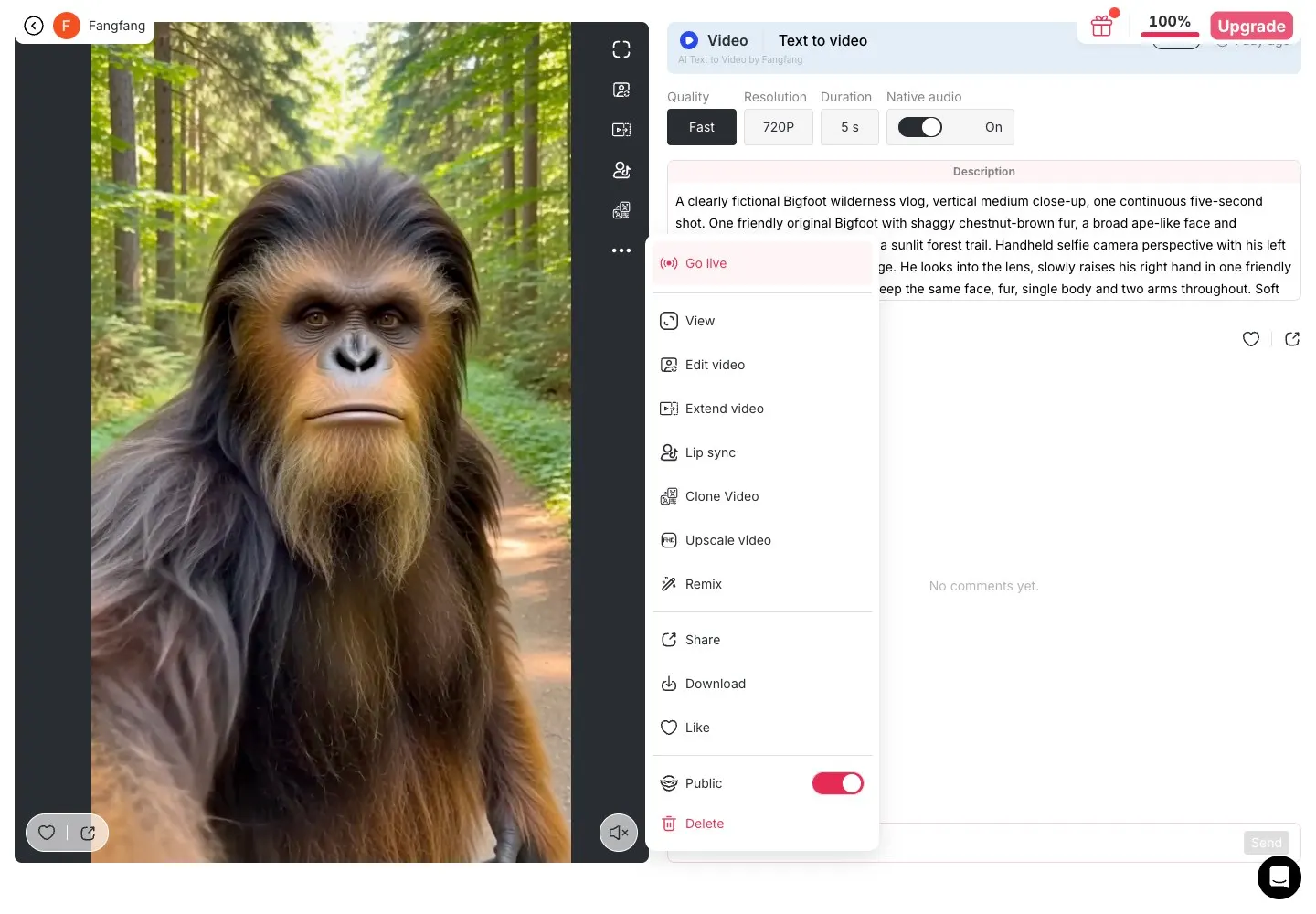The width and height of the screenshot is (1316, 914).
Task: Unmute the video with the speaker icon
Action: [619, 833]
